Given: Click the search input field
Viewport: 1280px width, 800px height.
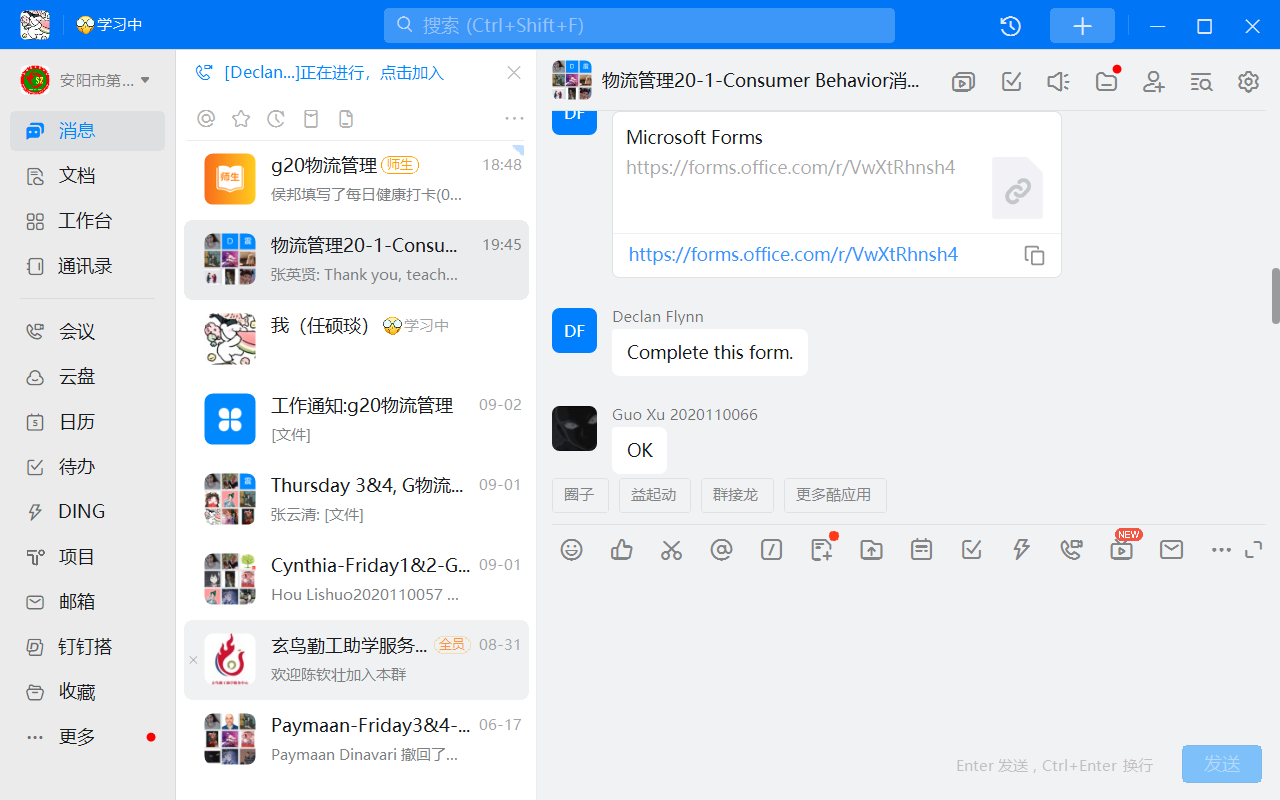Looking at the screenshot, I should 639,26.
